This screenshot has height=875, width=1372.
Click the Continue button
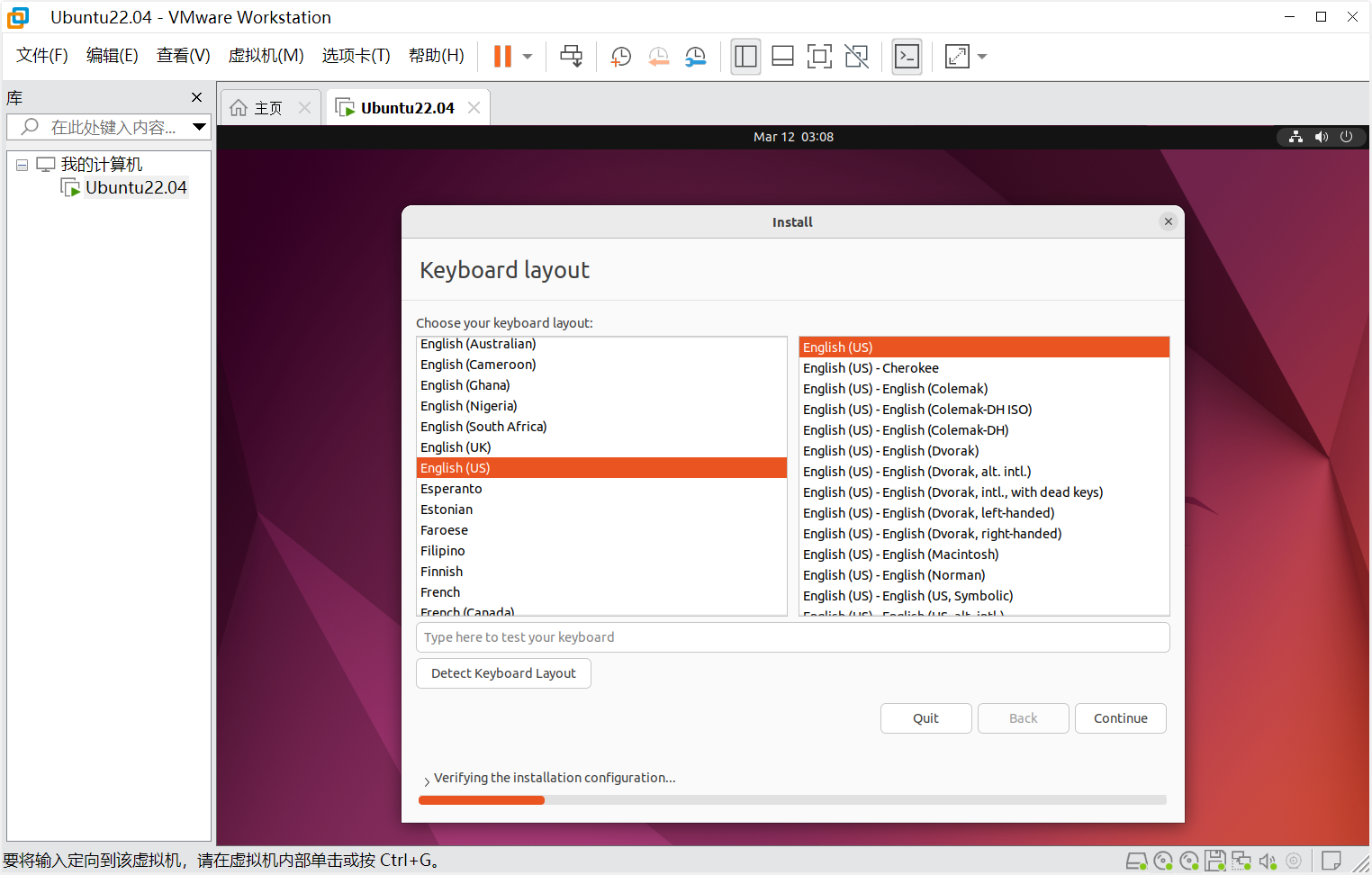(x=1120, y=718)
